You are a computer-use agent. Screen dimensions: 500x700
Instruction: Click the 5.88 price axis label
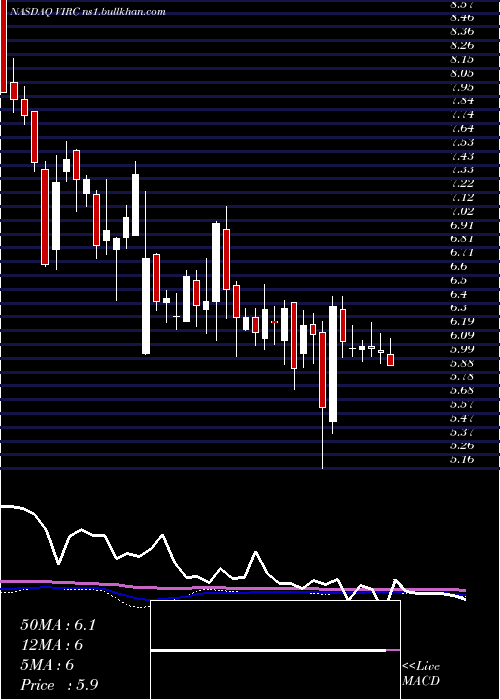coord(462,363)
